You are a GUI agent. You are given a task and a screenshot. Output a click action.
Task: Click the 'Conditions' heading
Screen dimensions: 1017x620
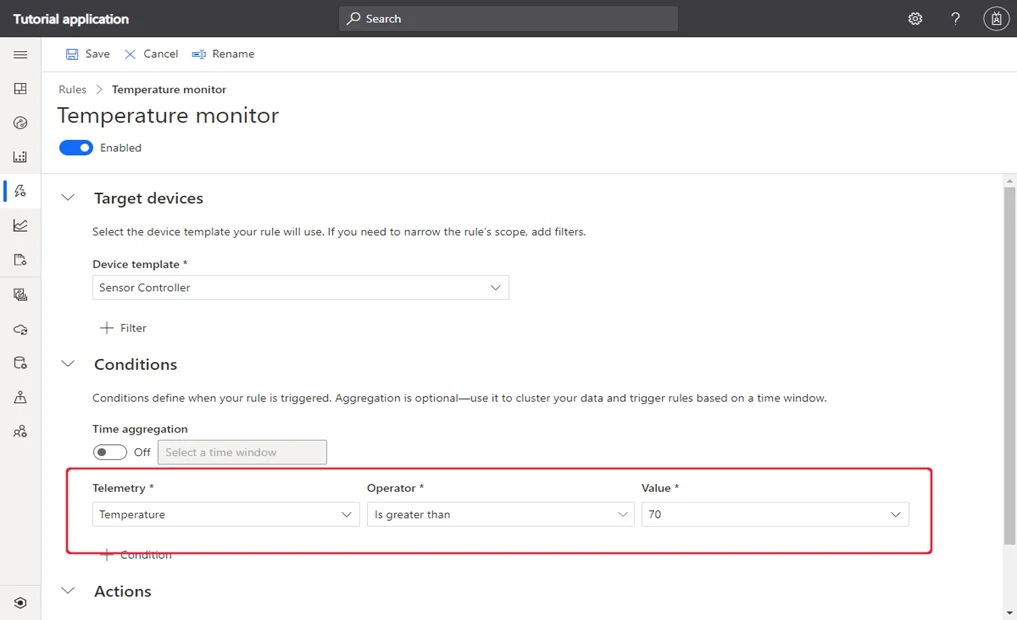(136, 364)
